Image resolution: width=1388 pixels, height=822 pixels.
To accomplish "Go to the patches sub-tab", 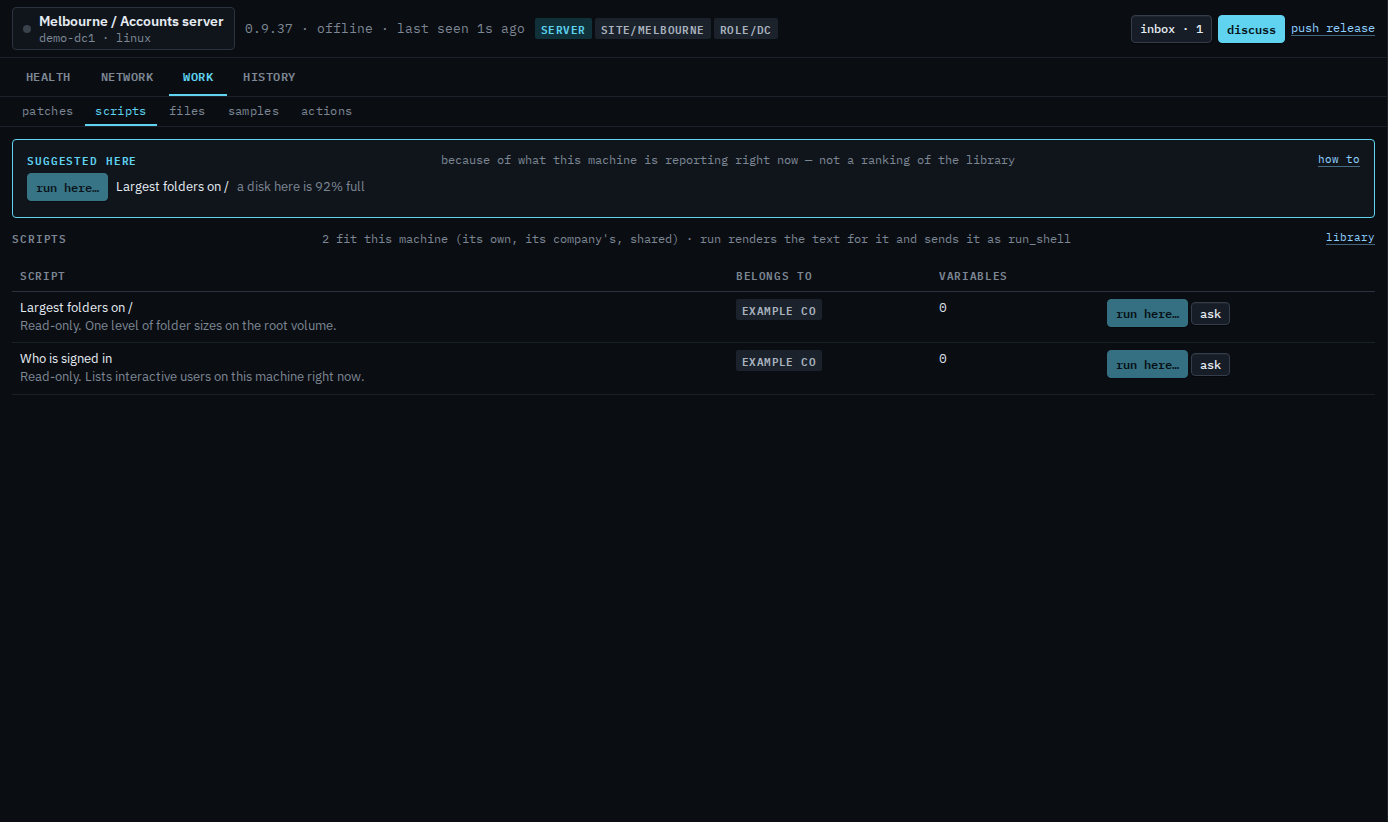I will (x=47, y=111).
